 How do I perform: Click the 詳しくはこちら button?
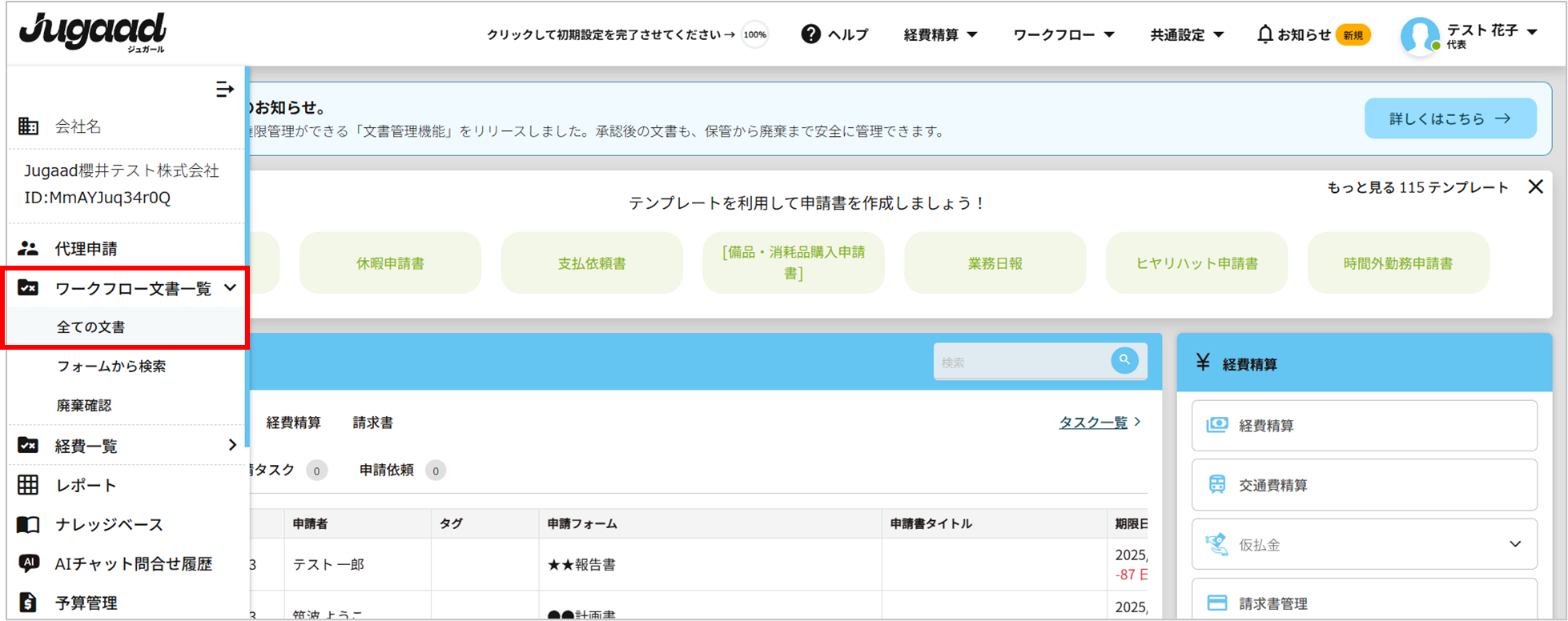click(1449, 118)
